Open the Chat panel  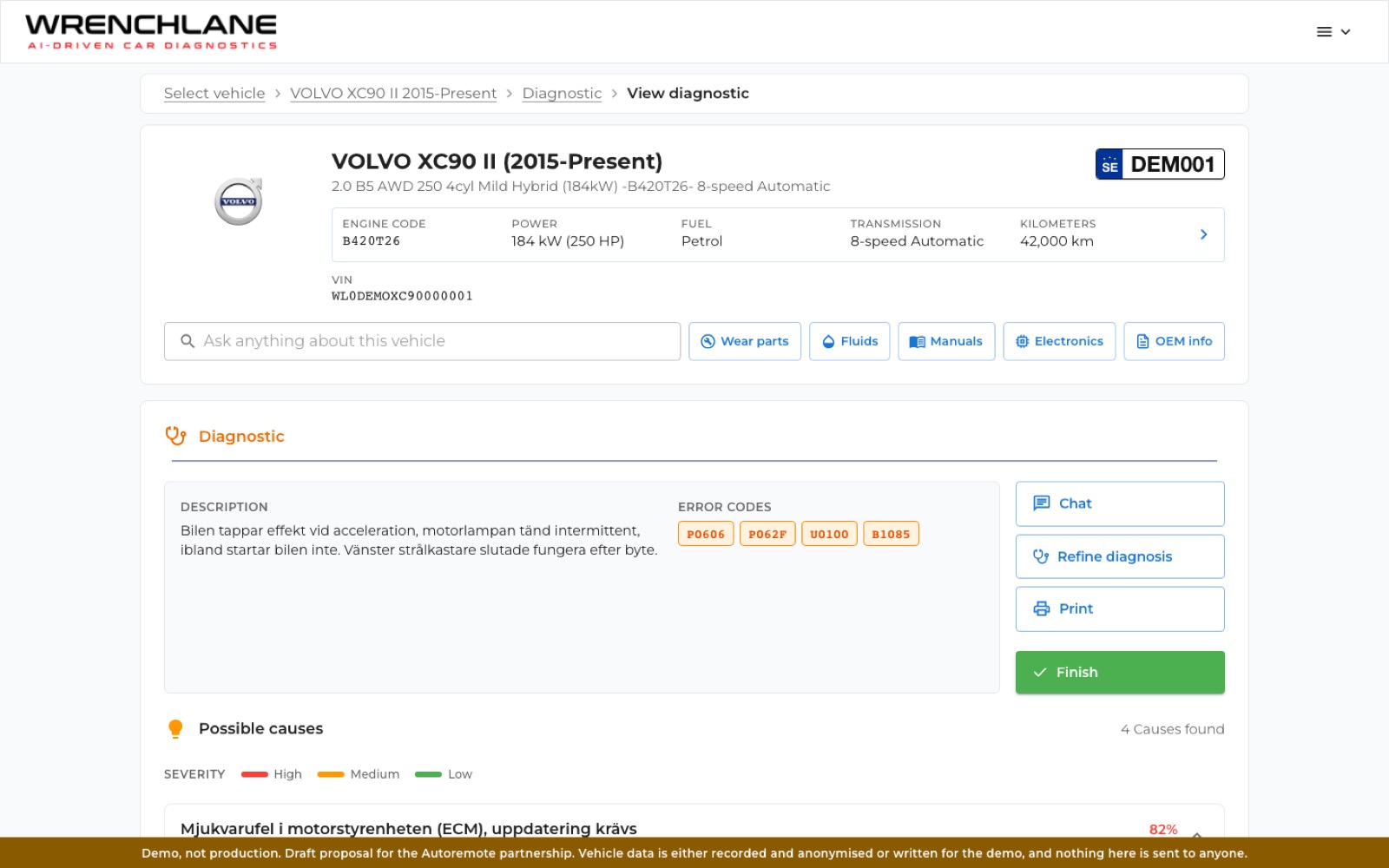[1120, 503]
